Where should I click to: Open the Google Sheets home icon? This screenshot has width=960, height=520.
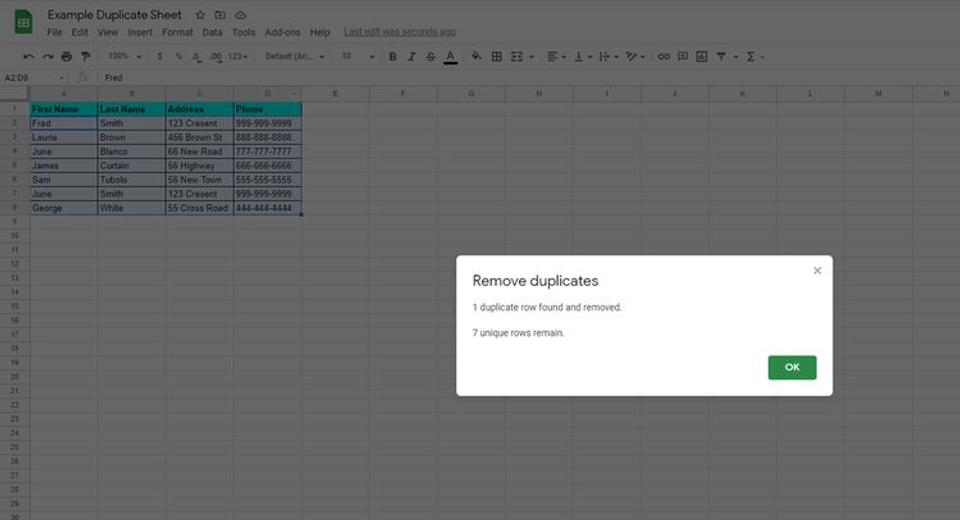pyautogui.click(x=23, y=22)
